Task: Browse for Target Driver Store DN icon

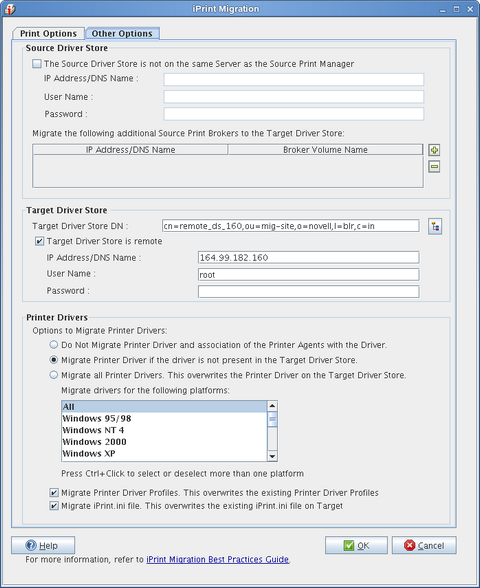Action: tap(435, 226)
